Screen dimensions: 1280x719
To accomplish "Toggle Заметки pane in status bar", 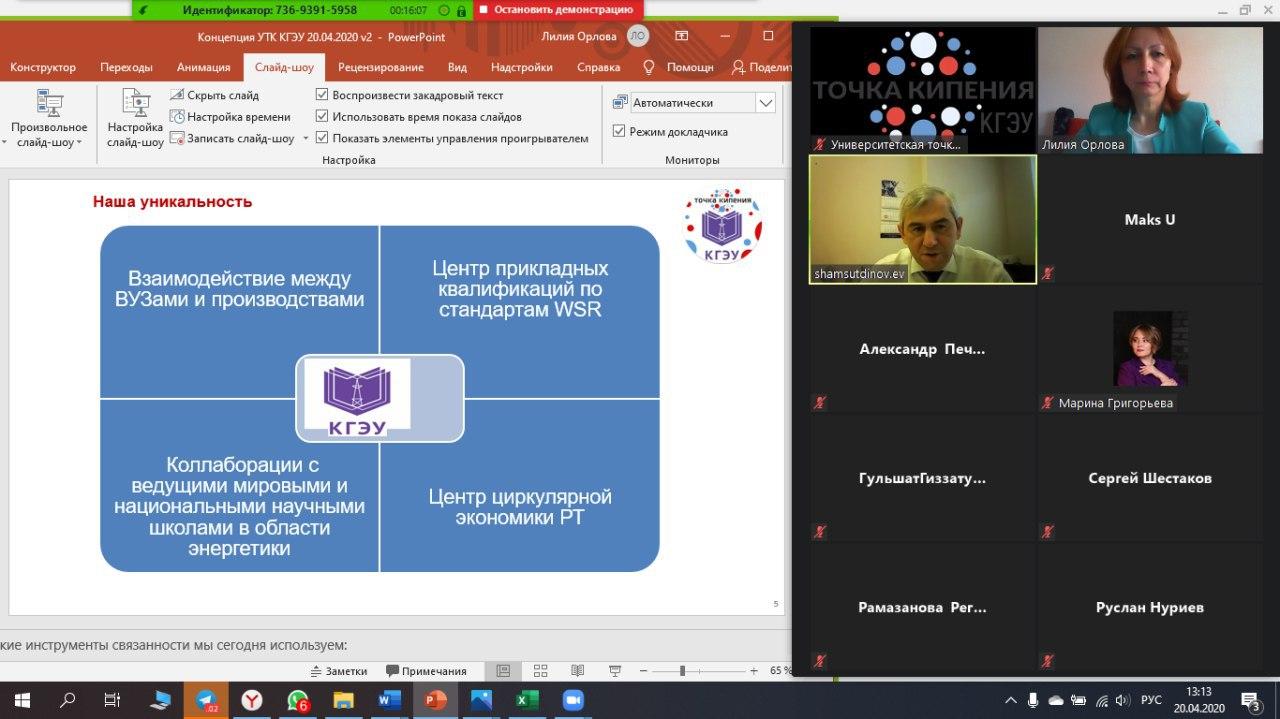I will point(339,671).
